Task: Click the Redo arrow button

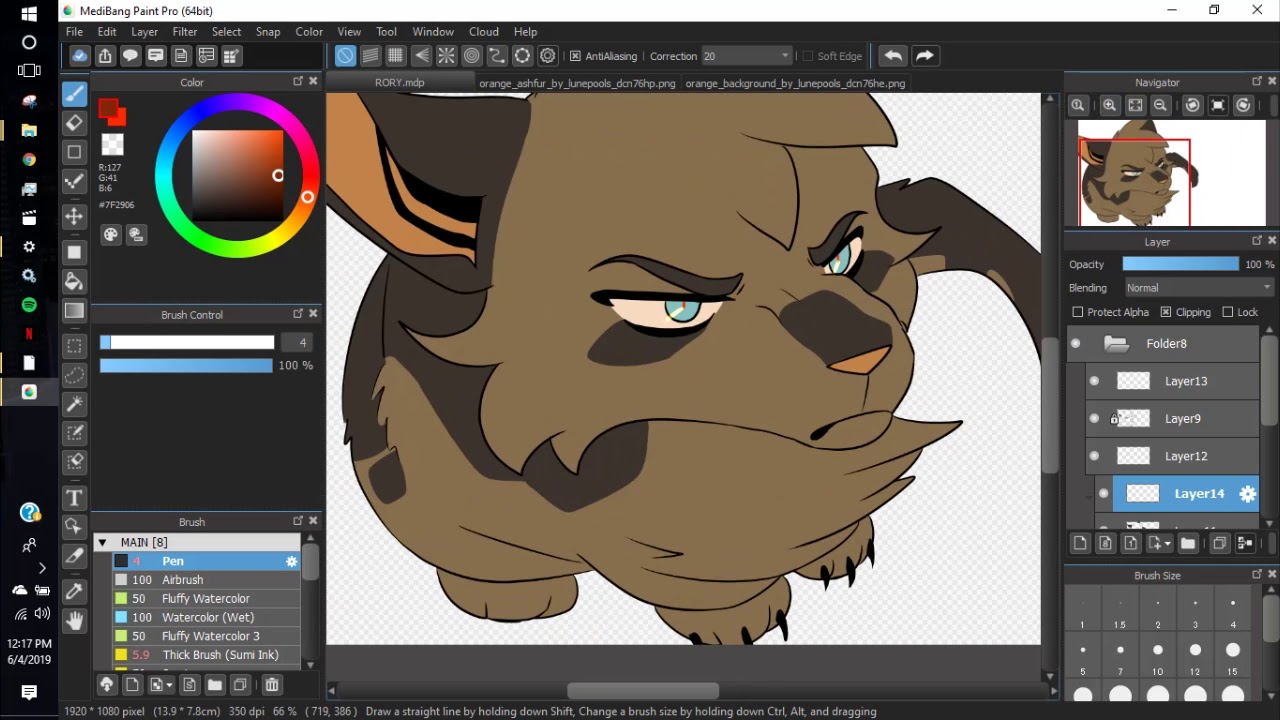Action: (x=925, y=56)
